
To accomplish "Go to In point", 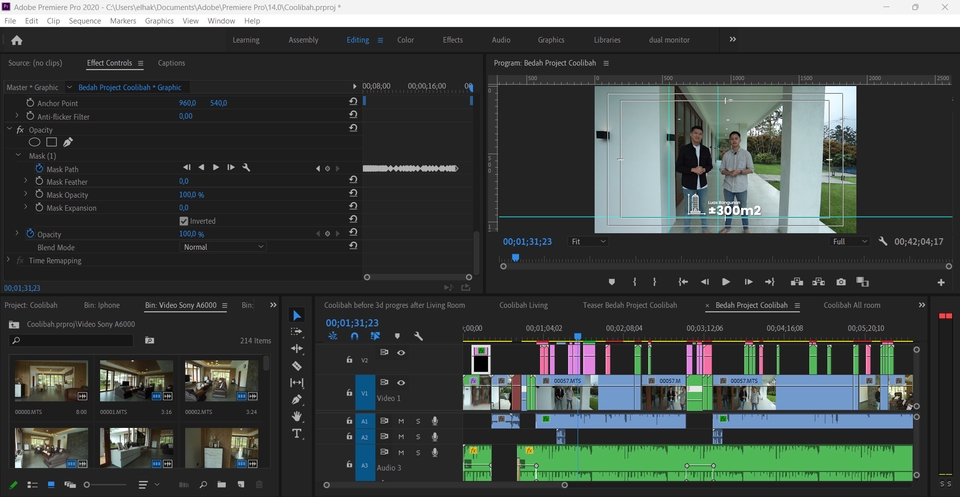I will coord(683,282).
